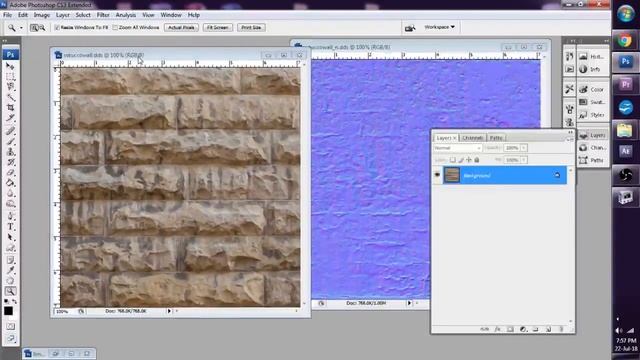
Task: Open the Layers panel options menu
Action: coord(569,139)
